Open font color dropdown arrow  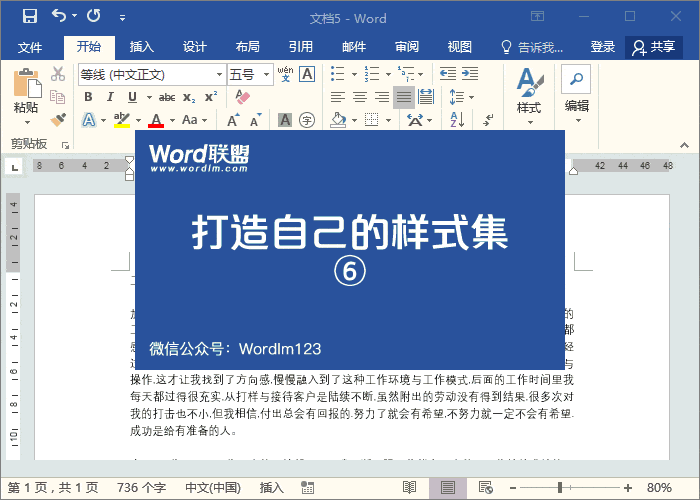(173, 120)
